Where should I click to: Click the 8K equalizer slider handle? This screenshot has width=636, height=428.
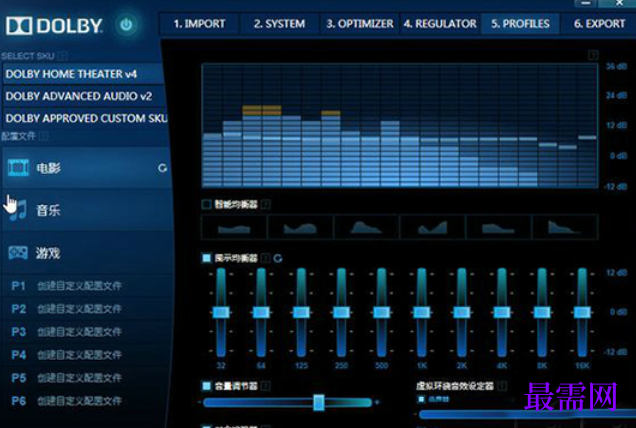(x=542, y=312)
